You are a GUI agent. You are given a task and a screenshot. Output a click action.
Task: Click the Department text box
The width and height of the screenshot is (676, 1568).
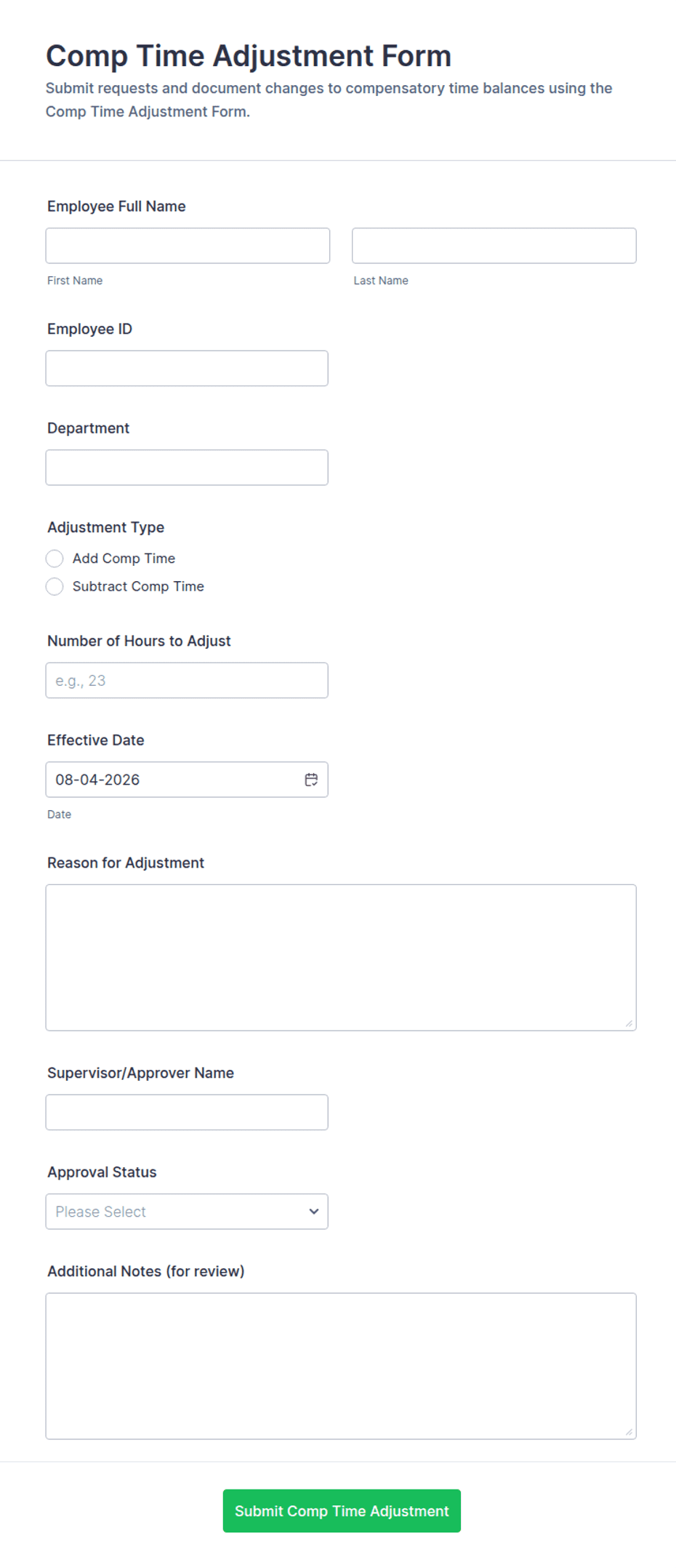pyautogui.click(x=187, y=468)
